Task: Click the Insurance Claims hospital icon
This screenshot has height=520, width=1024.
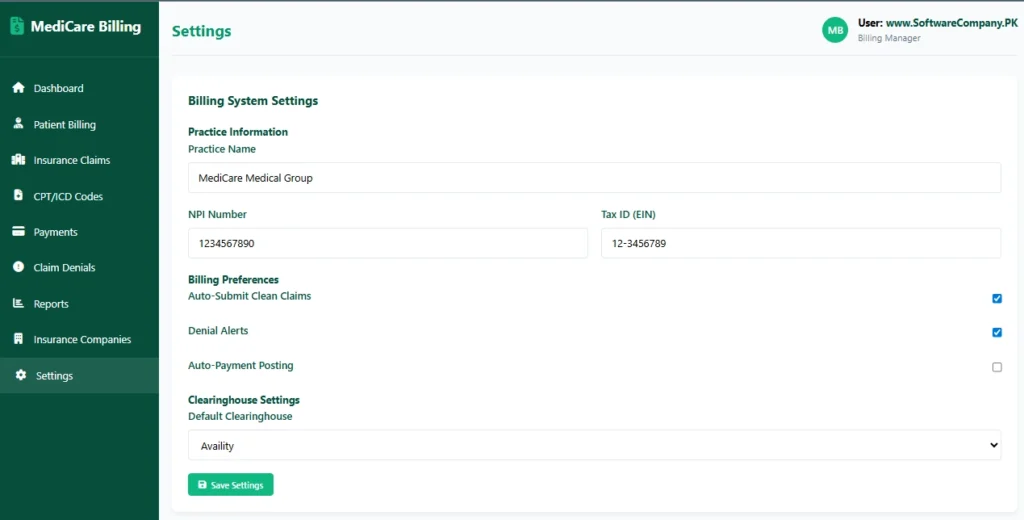Action: (18, 160)
